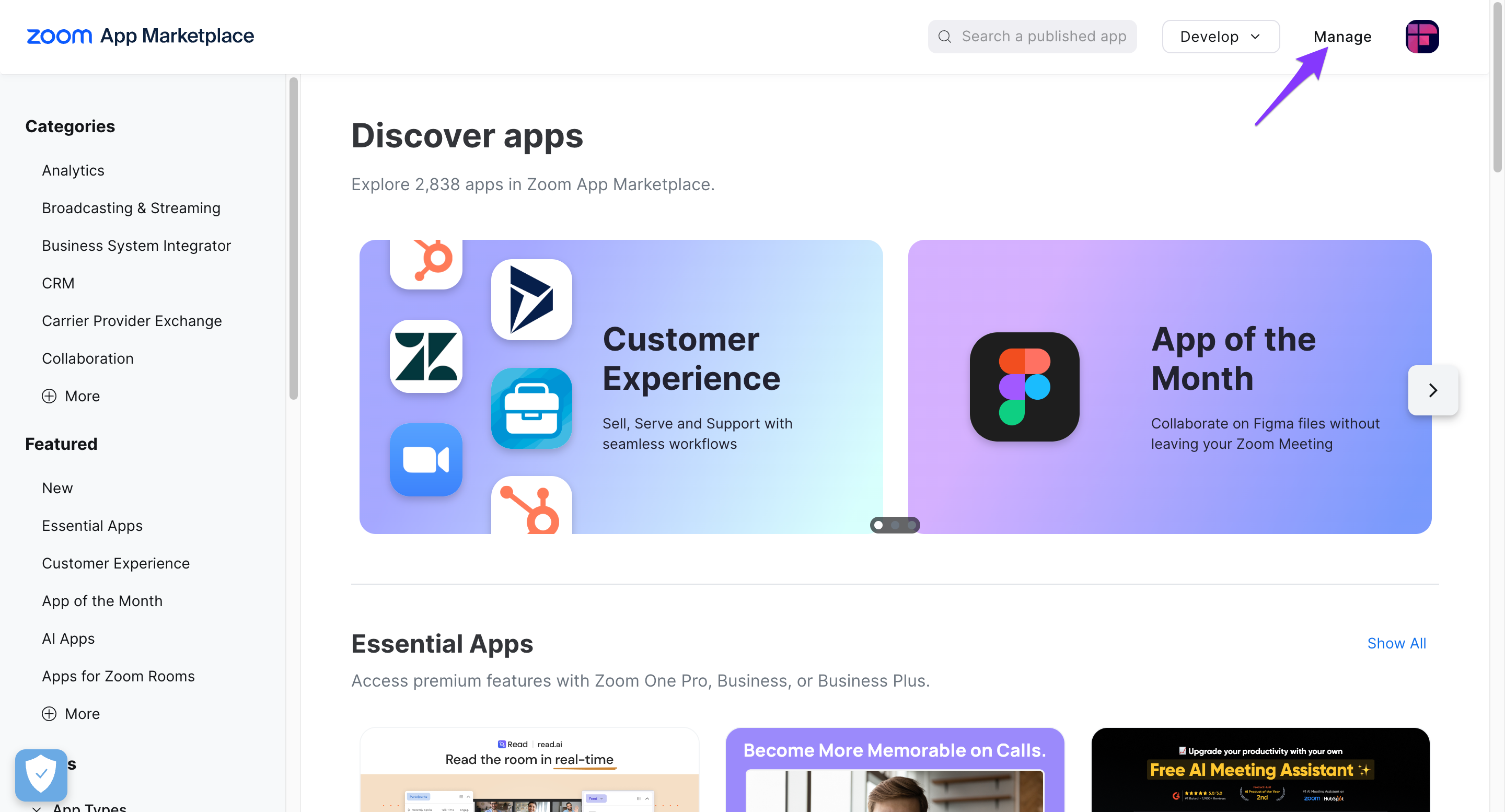This screenshot has width=1505, height=812.
Task: Select the third carousel indicator dot
Action: point(911,525)
